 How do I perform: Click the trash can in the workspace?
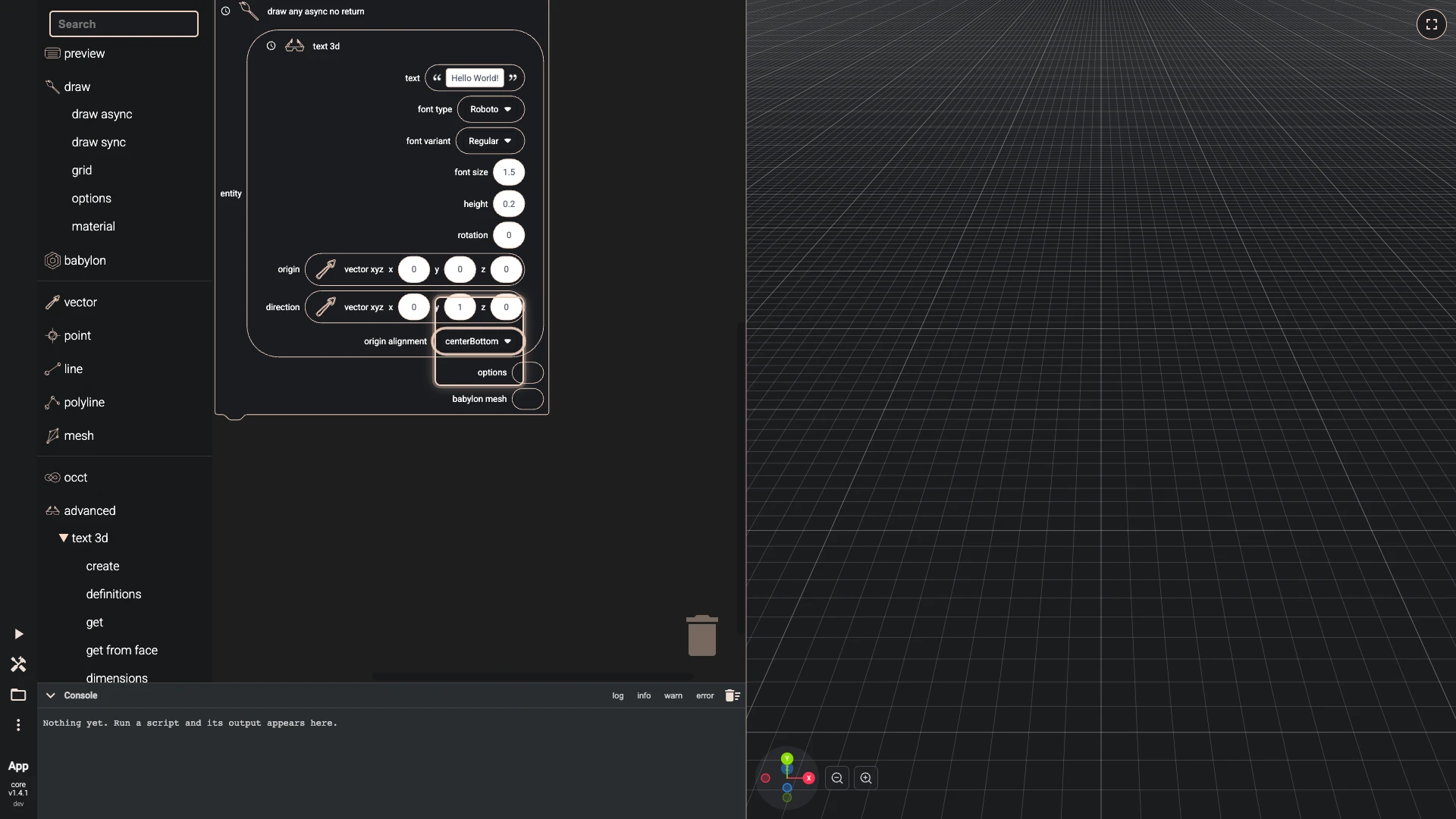(702, 635)
